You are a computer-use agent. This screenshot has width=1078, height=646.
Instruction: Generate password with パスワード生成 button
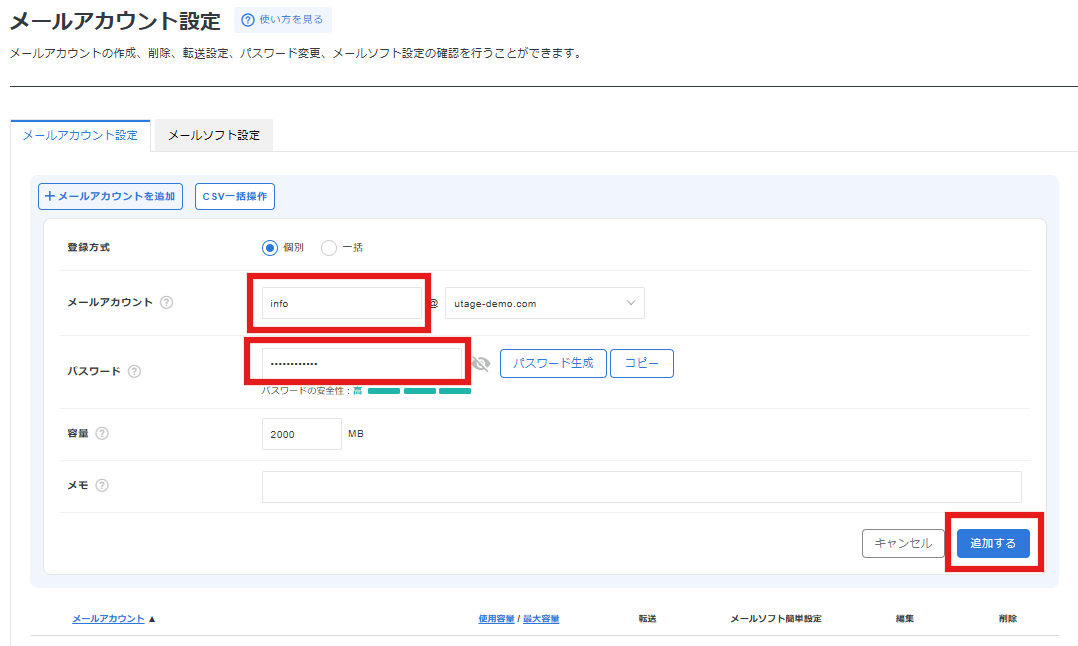coord(553,364)
